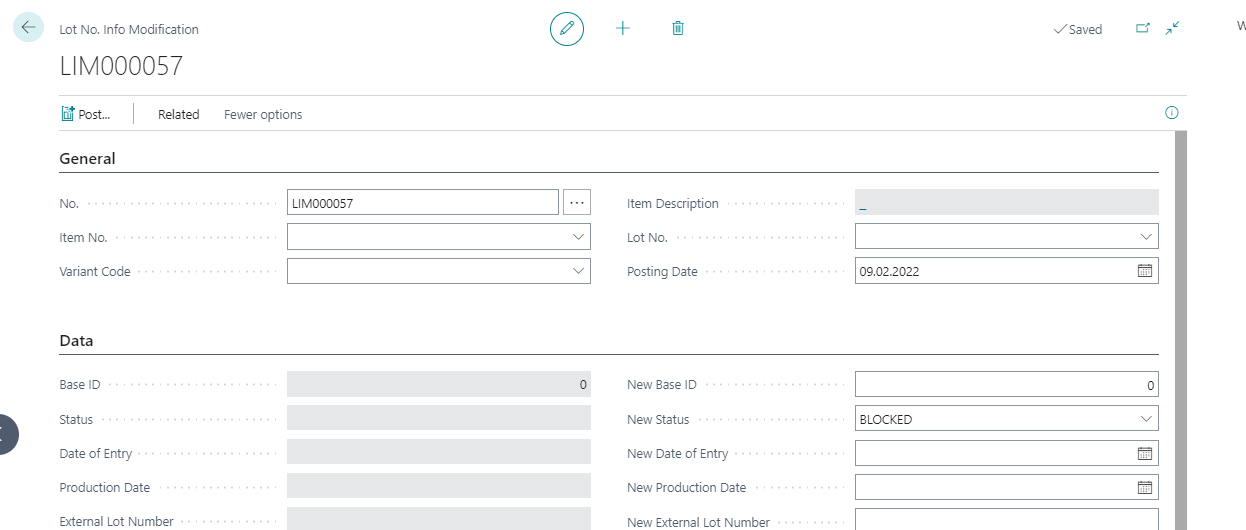1246x530 pixels.
Task: Click the No. field ellipsis button
Action: pos(577,202)
